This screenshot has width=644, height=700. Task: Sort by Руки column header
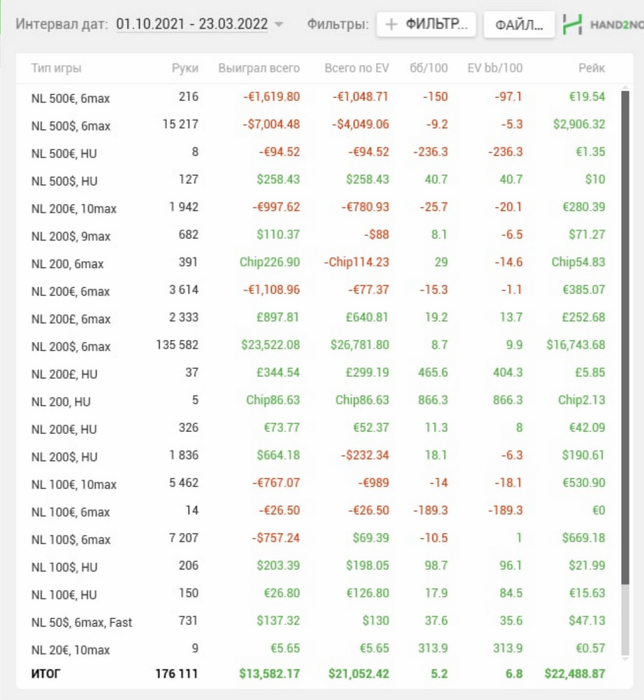[185, 68]
